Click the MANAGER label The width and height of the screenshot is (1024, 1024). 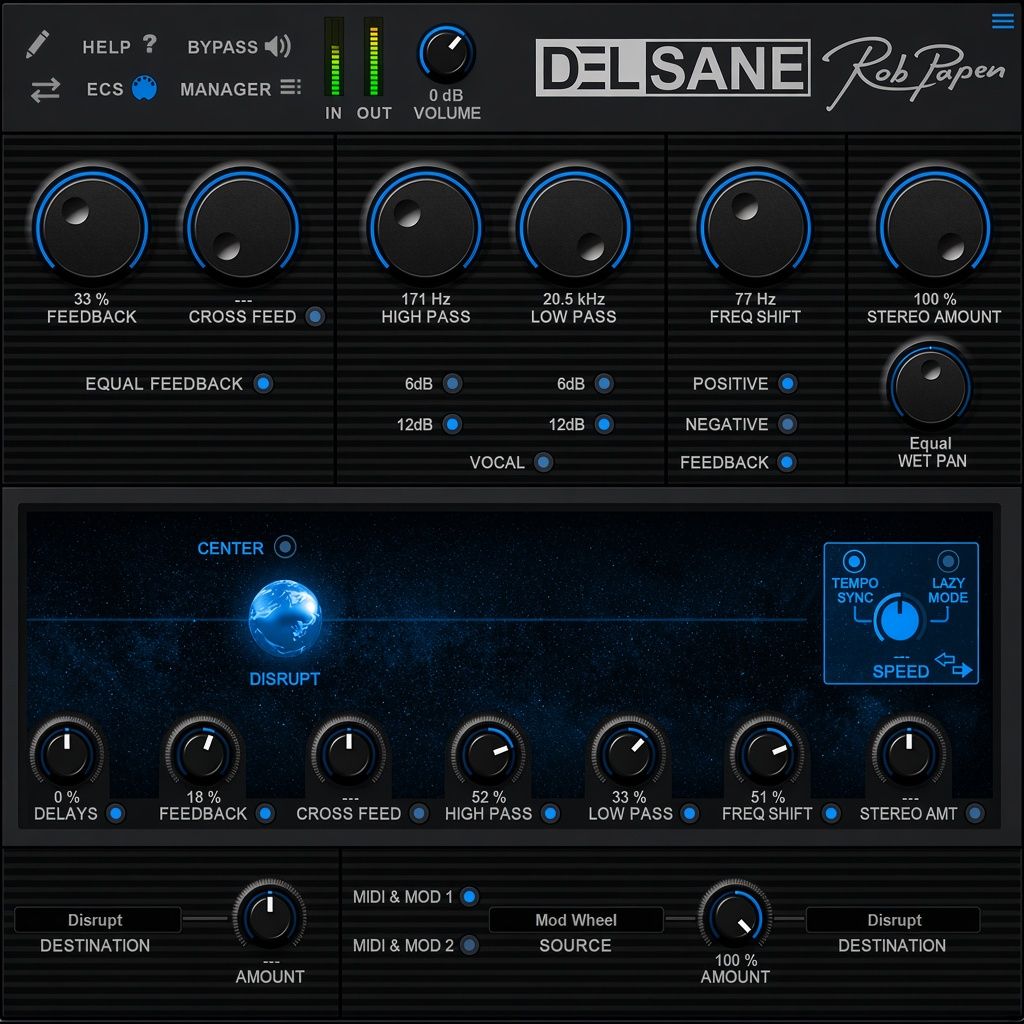[x=225, y=89]
